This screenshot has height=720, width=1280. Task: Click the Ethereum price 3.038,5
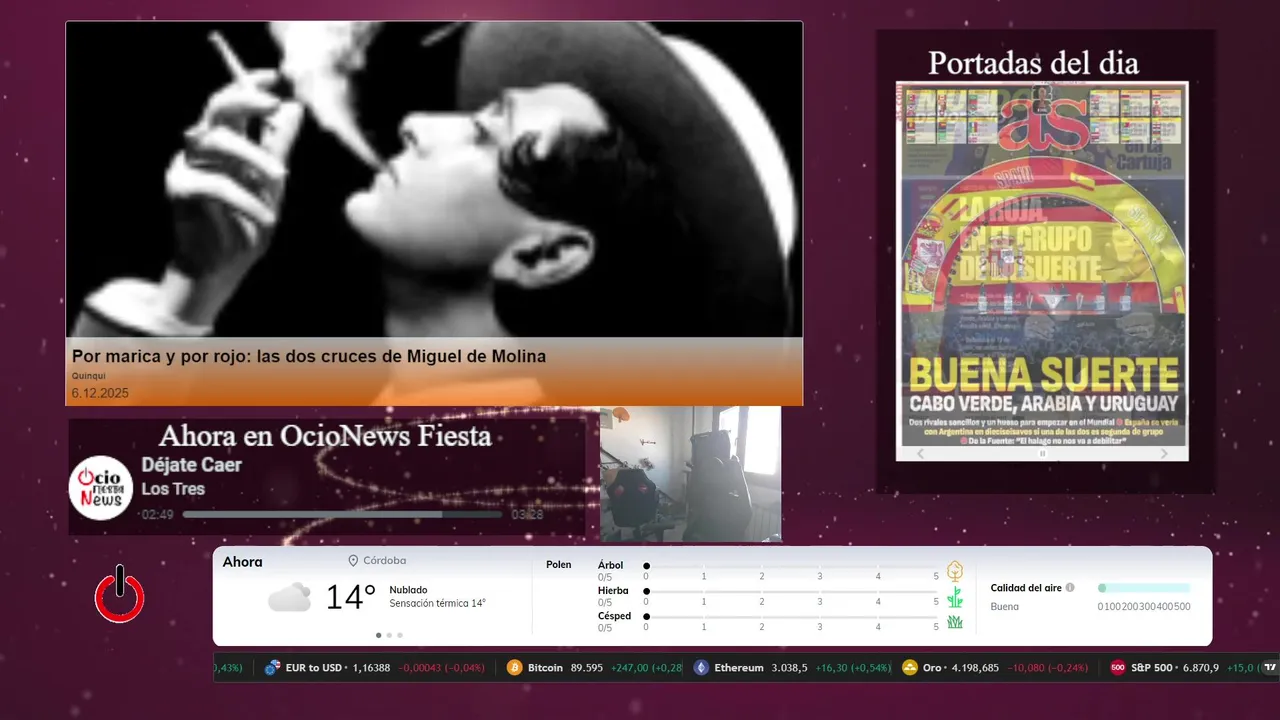[x=790, y=668]
